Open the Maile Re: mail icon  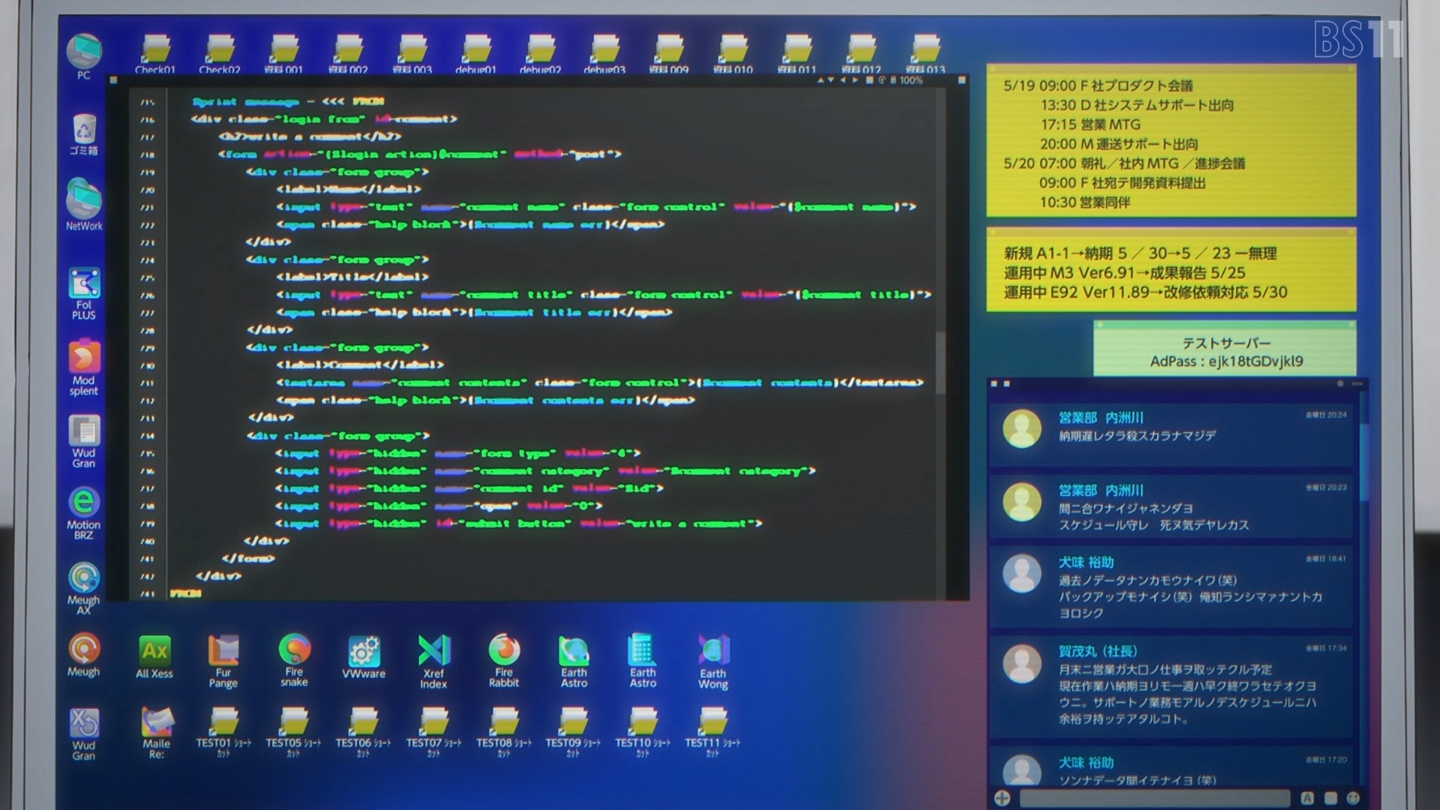[156, 731]
